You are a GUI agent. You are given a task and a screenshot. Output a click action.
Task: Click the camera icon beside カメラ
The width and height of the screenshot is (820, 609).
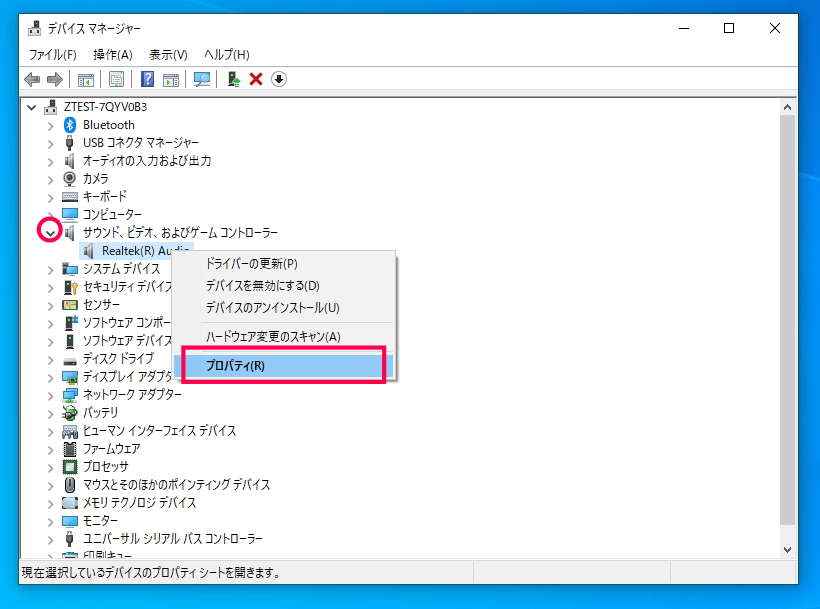pyautogui.click(x=70, y=179)
